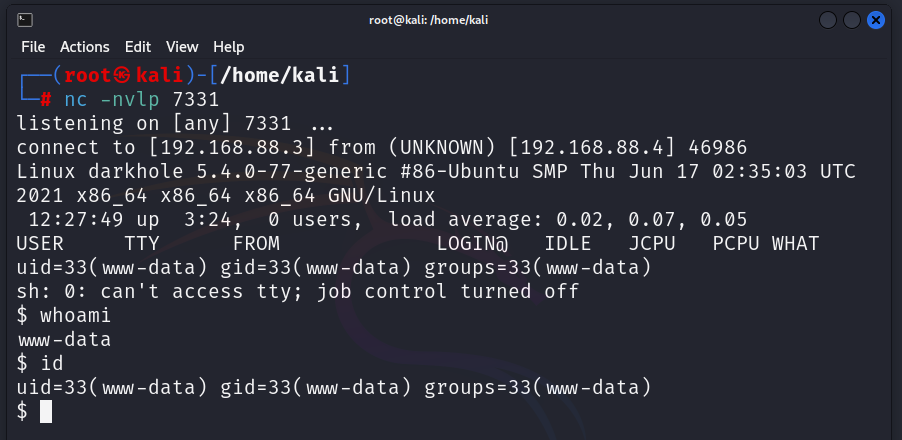Click the /home/kali path in the prompt
This screenshot has height=440, width=902.
click(280, 75)
